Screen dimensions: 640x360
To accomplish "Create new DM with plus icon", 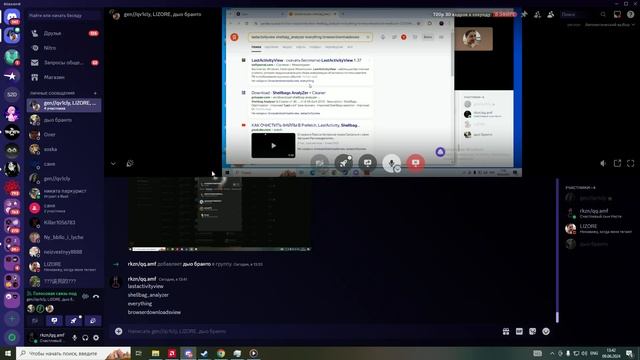I will point(96,93).
